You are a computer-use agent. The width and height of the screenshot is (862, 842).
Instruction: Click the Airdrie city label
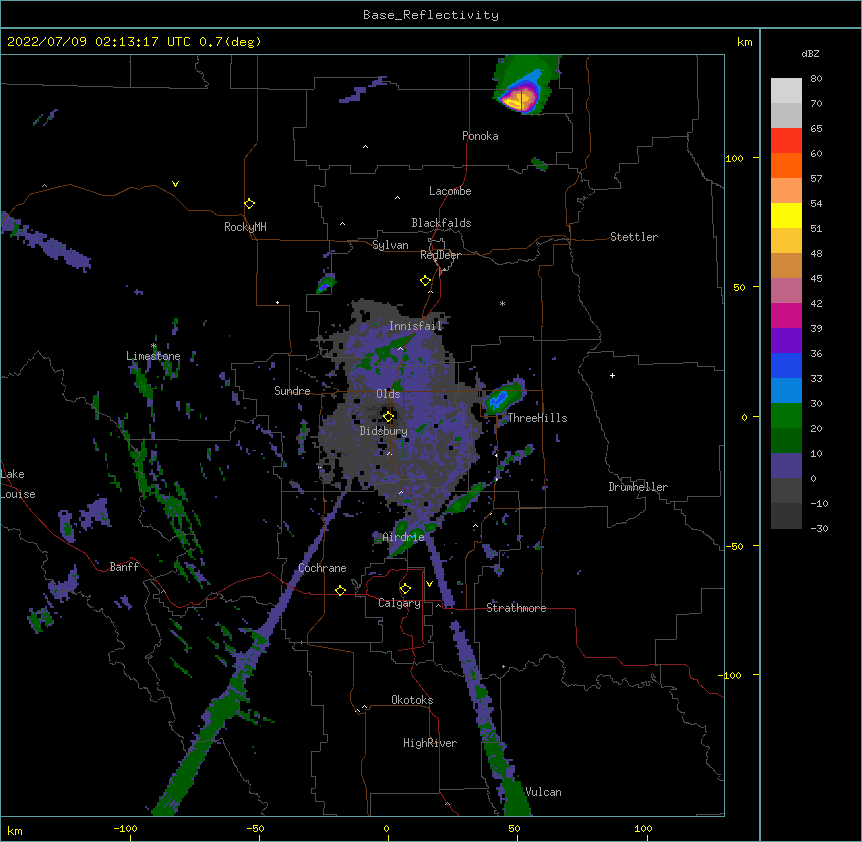pyautogui.click(x=404, y=537)
